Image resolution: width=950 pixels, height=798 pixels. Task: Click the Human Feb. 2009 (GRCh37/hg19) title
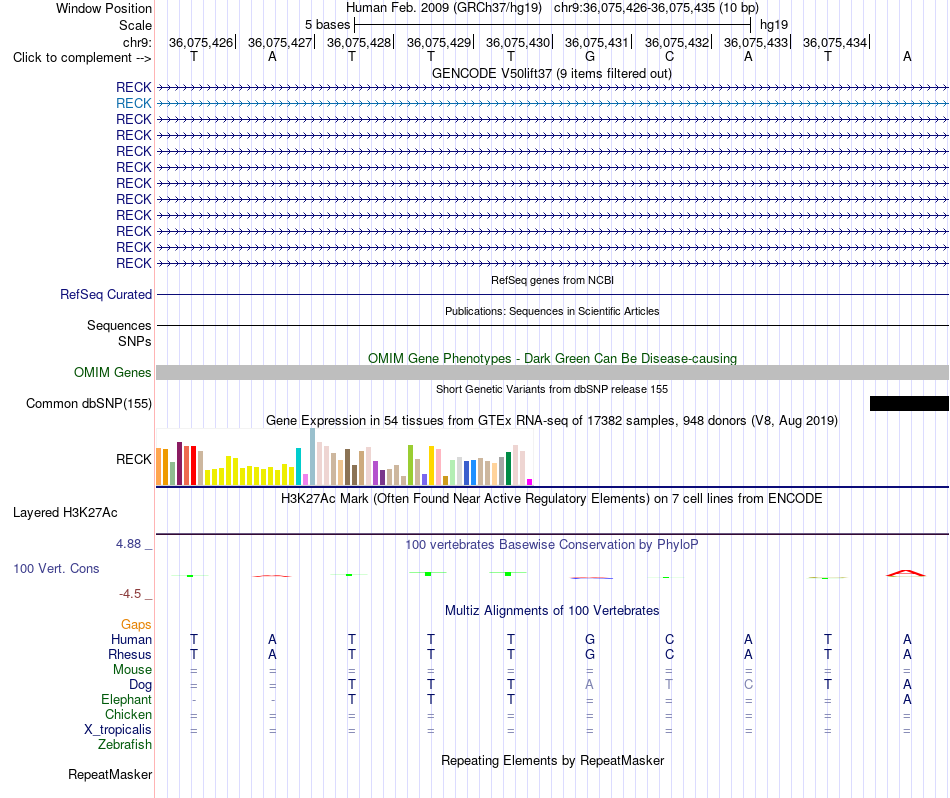[x=443, y=8]
